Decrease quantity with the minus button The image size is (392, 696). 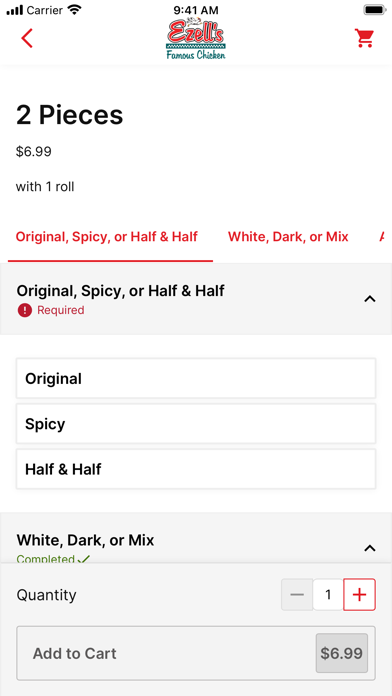coord(297,595)
